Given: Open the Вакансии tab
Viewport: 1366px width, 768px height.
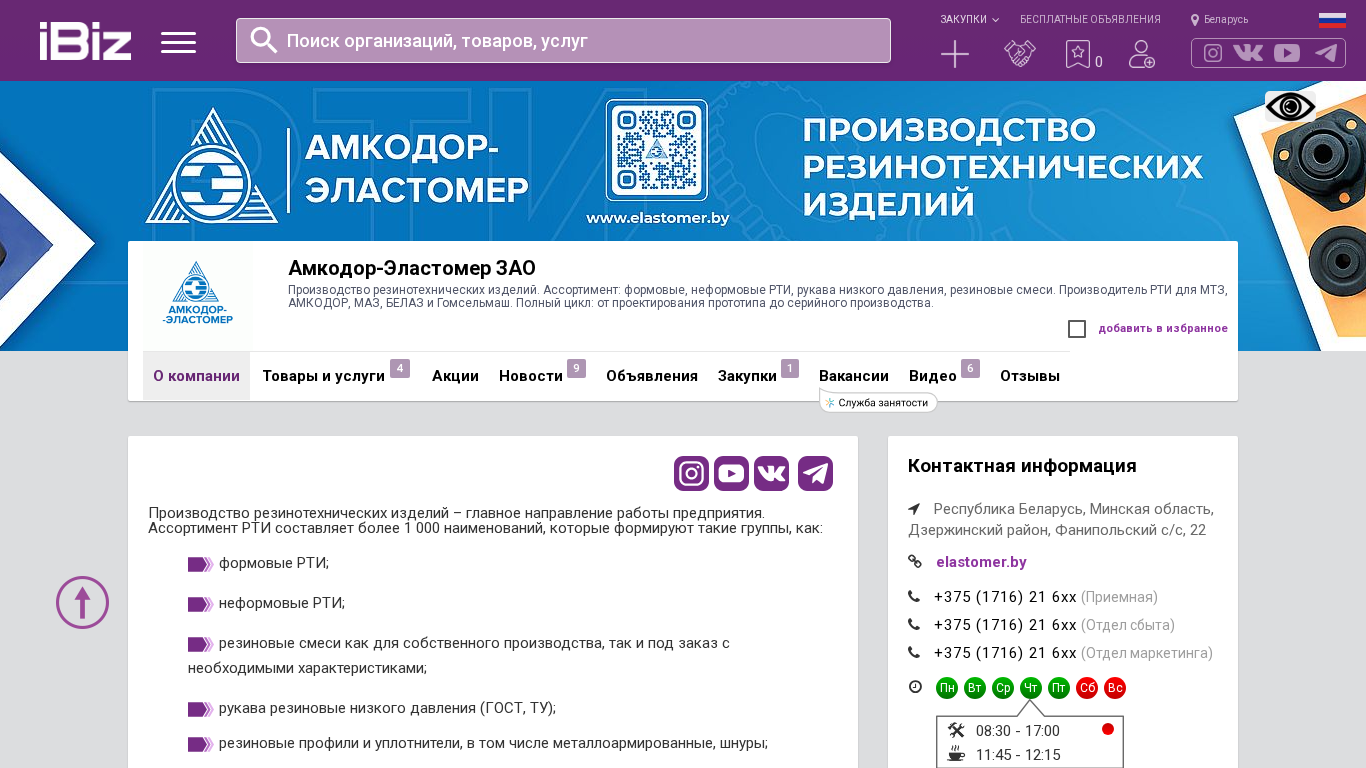Looking at the screenshot, I should pyautogui.click(x=854, y=376).
